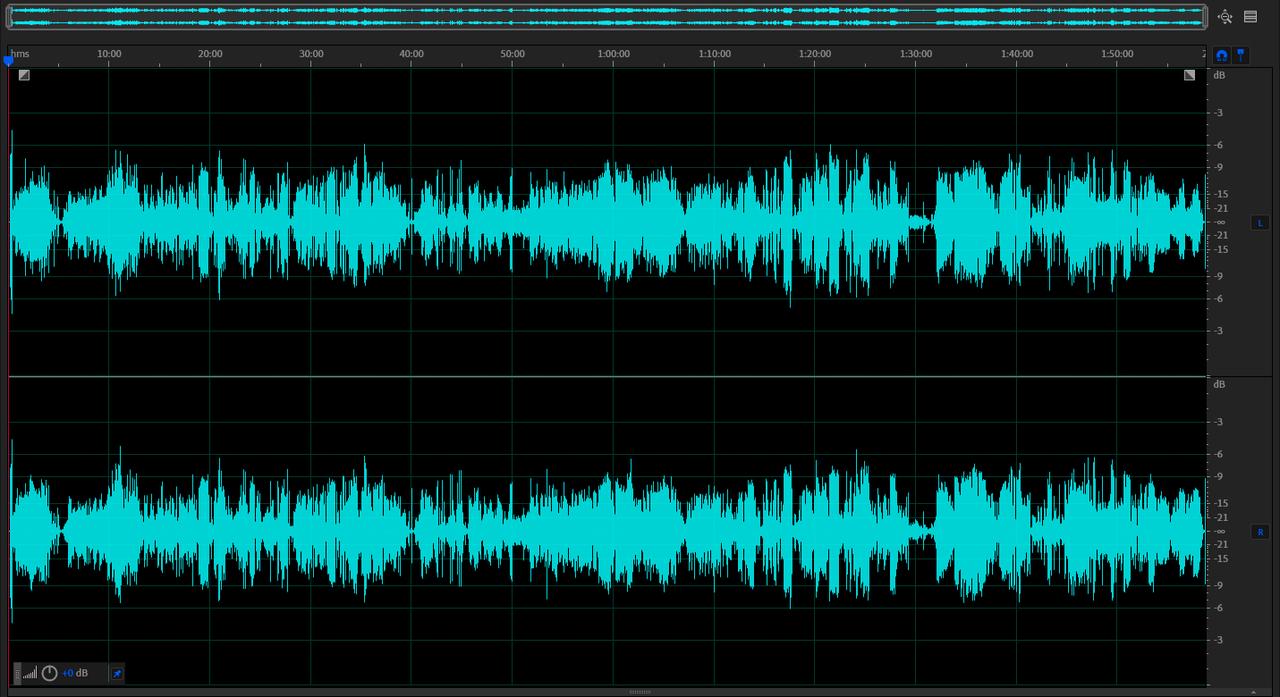This screenshot has height=697, width=1280.
Task: Click the 10:00 ruler time label
Action: [109, 54]
